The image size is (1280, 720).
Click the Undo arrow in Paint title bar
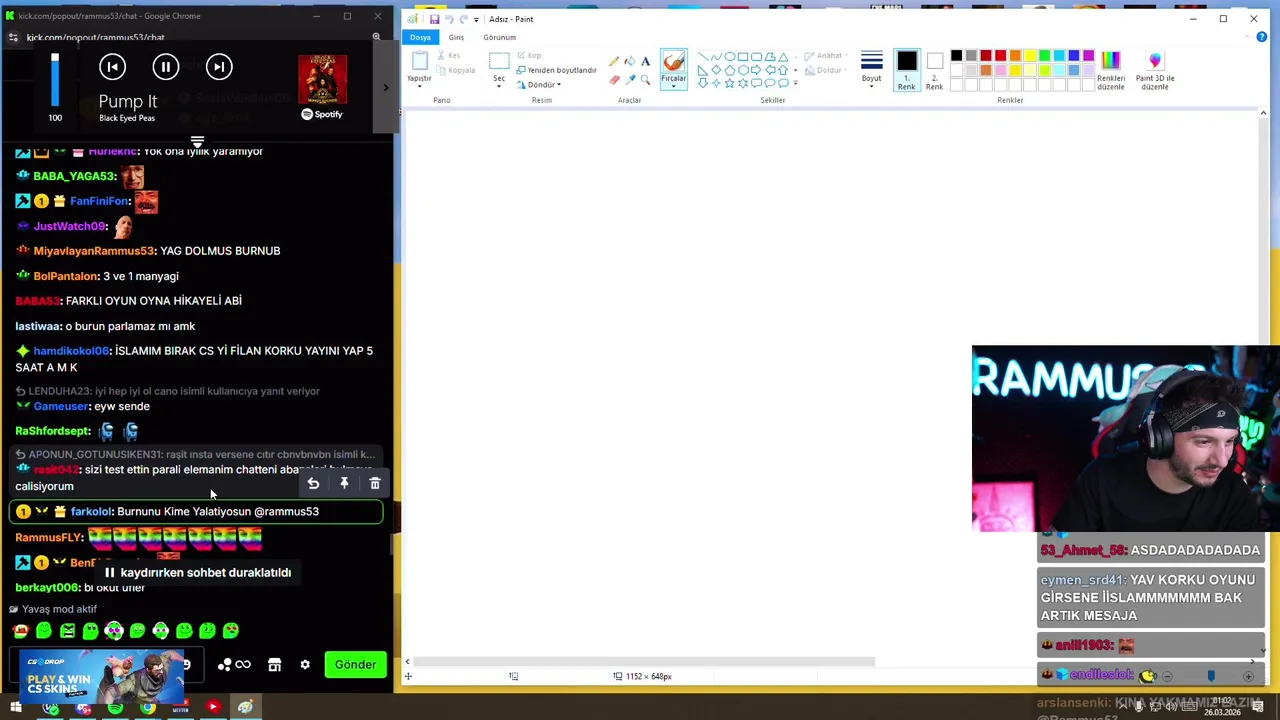[x=449, y=19]
